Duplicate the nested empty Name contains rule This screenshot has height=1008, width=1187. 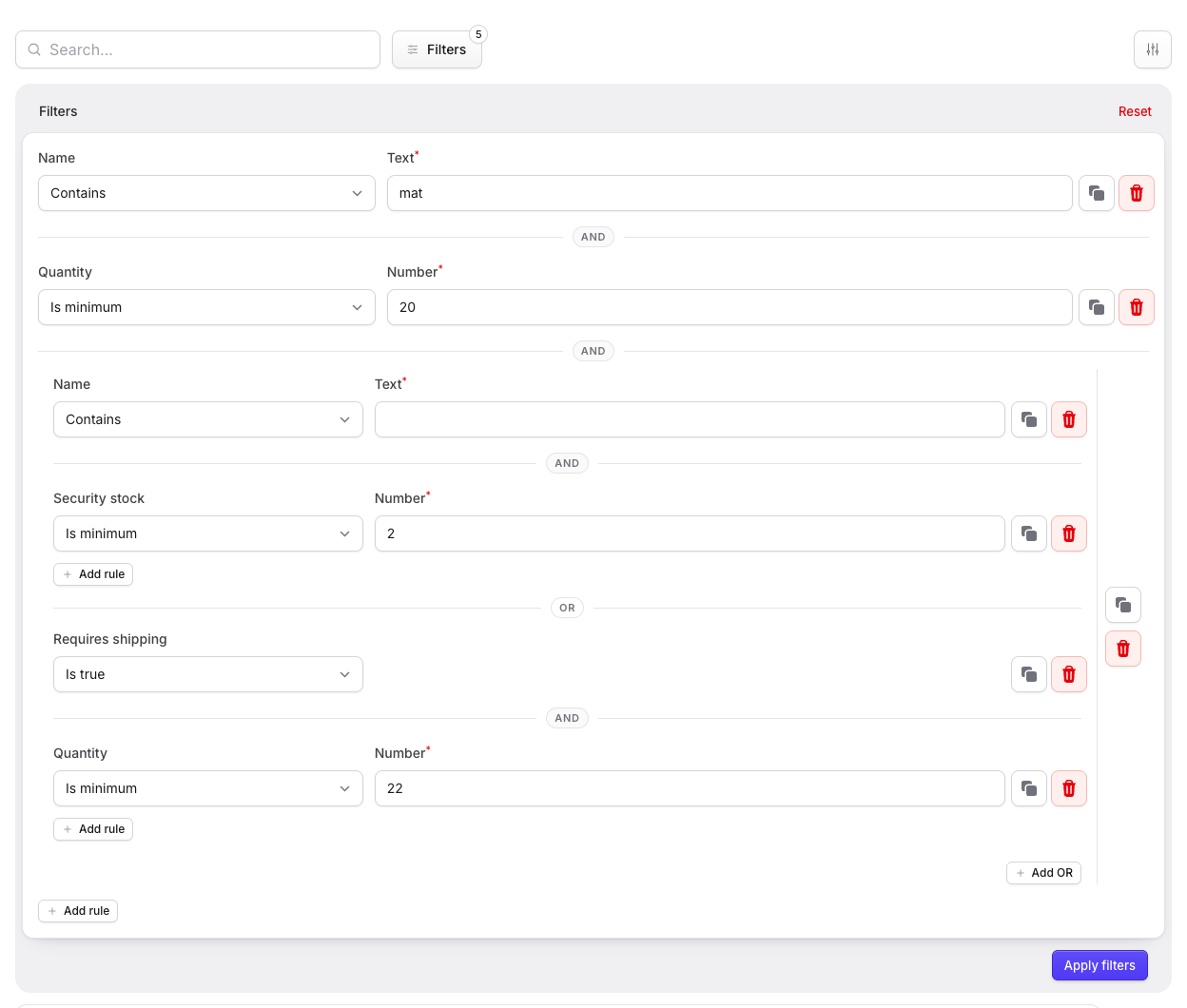[x=1029, y=419]
